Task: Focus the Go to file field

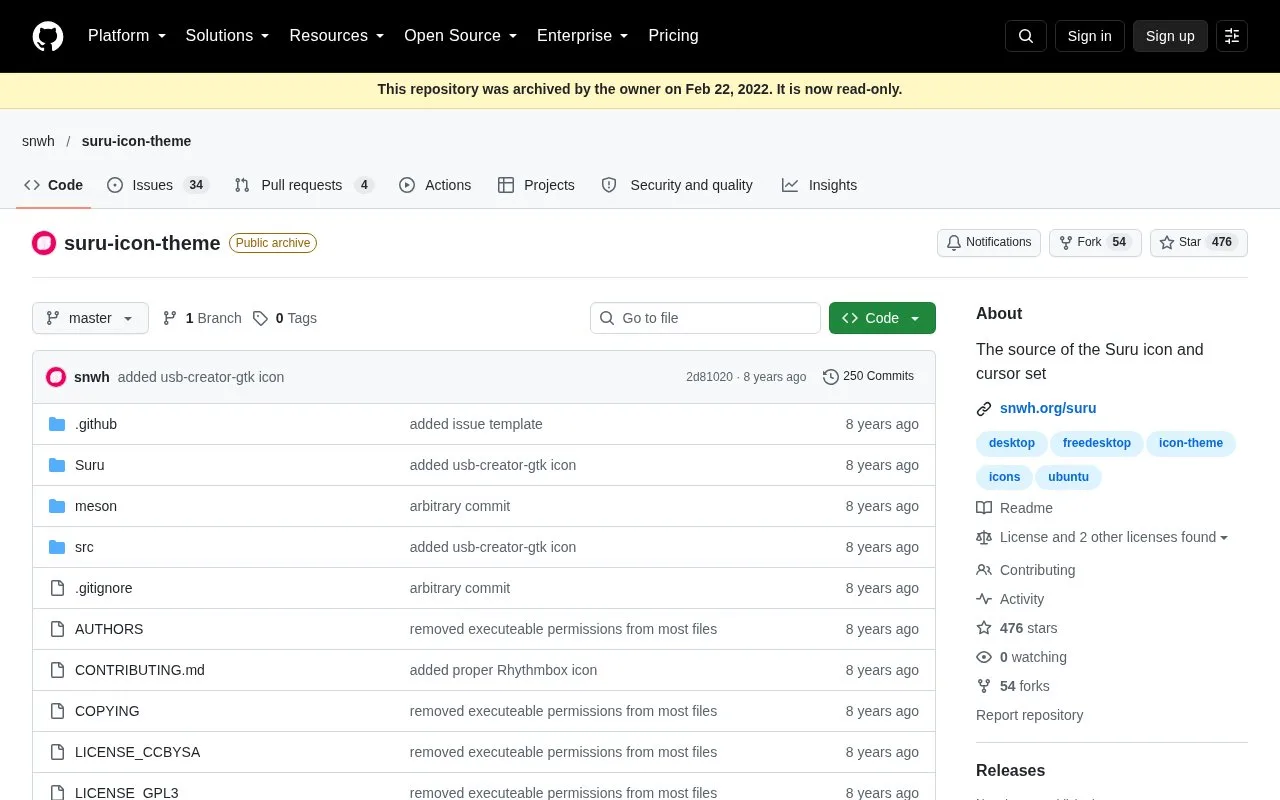Action: tap(705, 318)
